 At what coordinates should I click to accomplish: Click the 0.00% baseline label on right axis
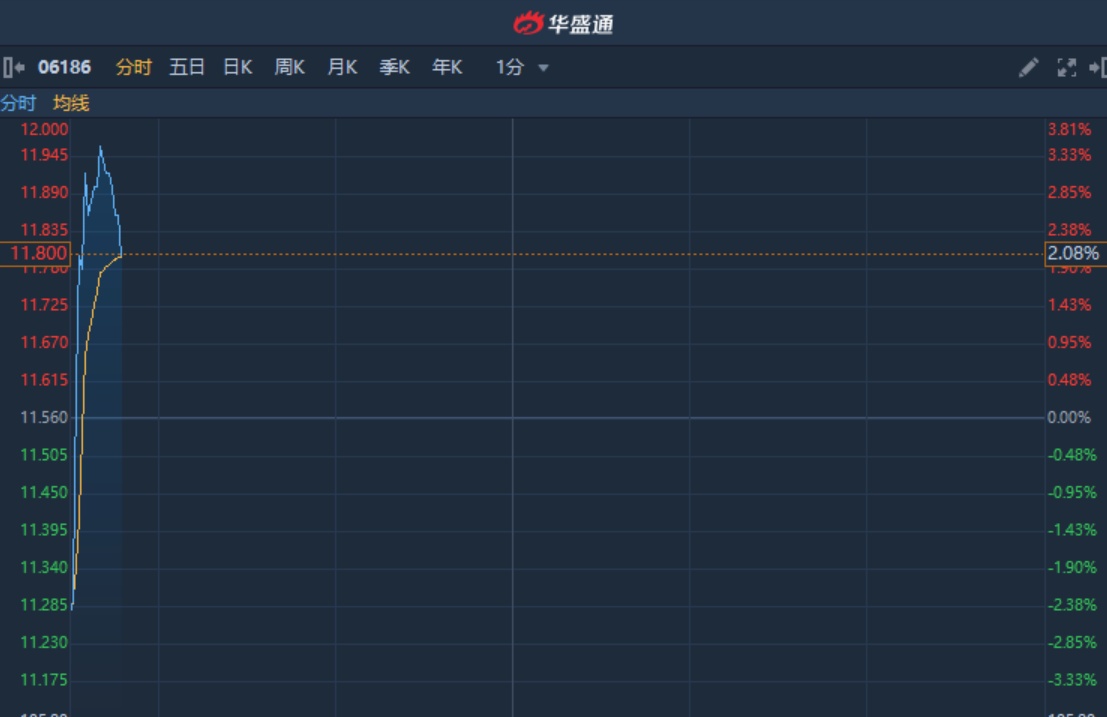[x=1069, y=417]
